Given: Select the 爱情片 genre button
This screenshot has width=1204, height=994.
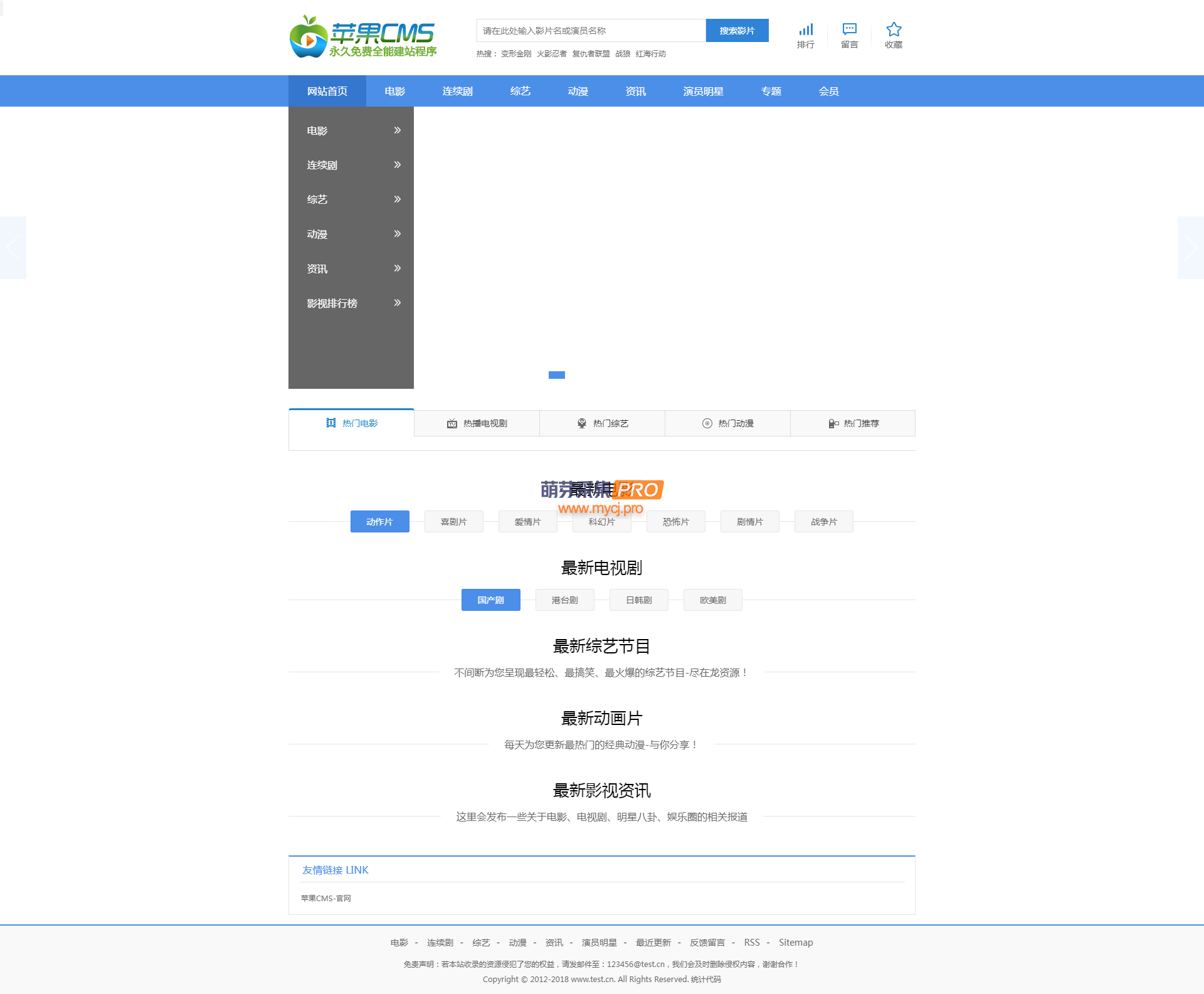Looking at the screenshot, I should [528, 522].
